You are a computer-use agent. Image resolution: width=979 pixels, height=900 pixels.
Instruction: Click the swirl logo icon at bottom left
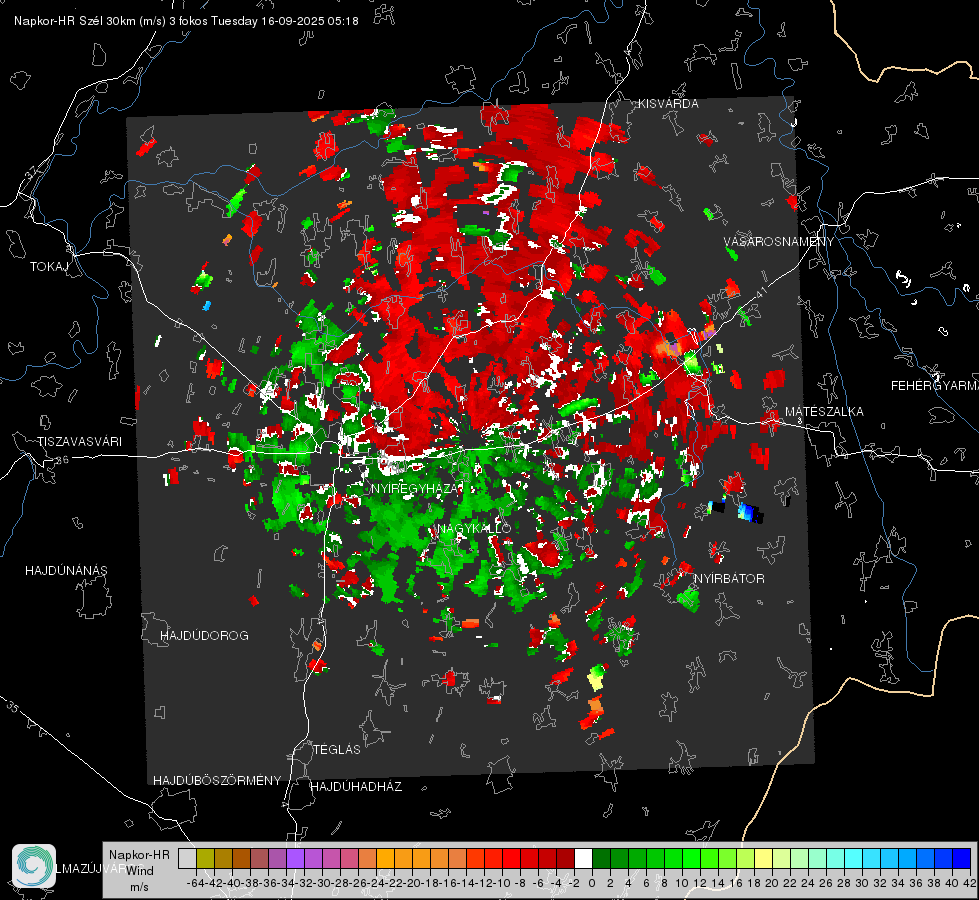tap(34, 866)
